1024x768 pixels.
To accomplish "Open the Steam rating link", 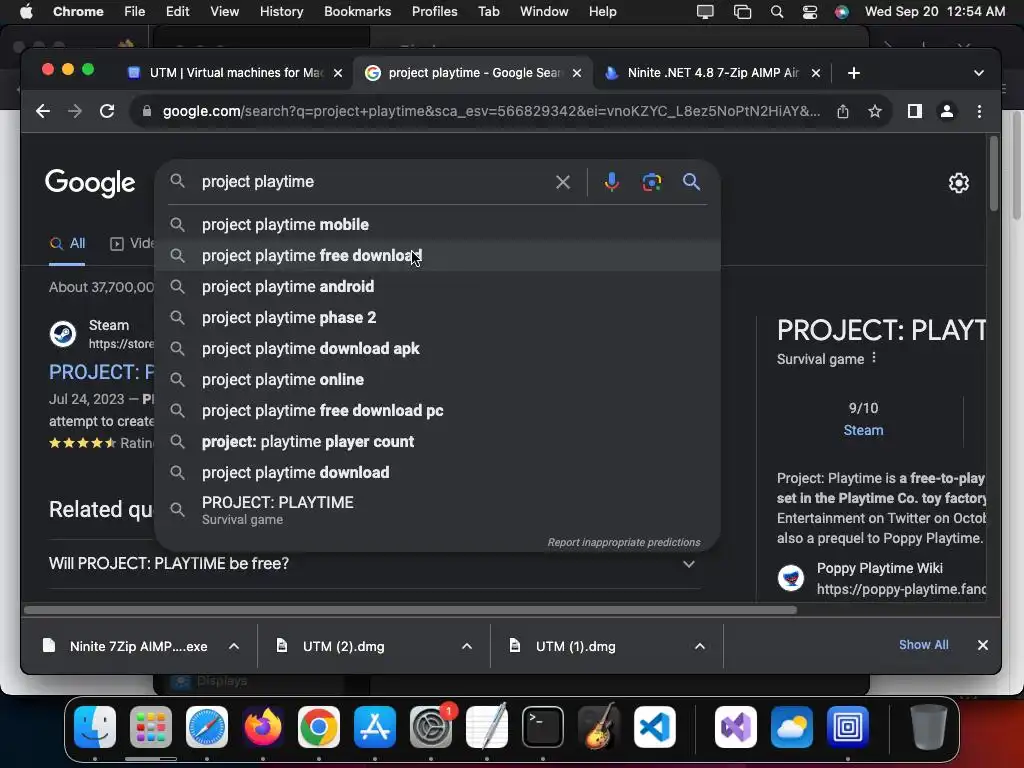I will tap(863, 430).
